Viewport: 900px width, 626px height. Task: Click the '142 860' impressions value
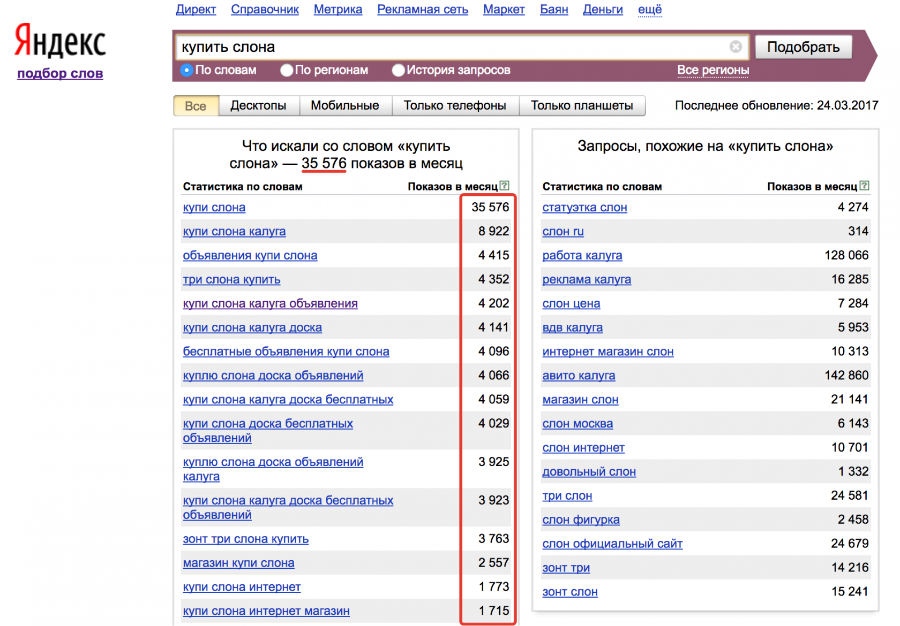847,376
